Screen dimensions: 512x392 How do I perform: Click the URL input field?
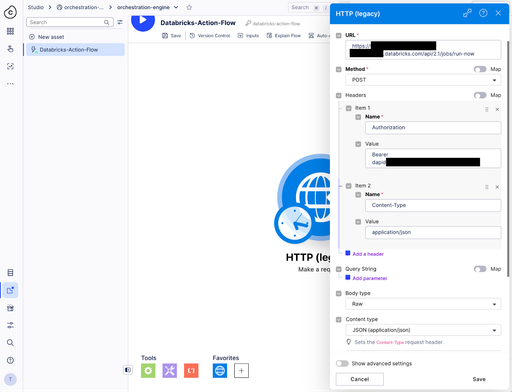(423, 50)
